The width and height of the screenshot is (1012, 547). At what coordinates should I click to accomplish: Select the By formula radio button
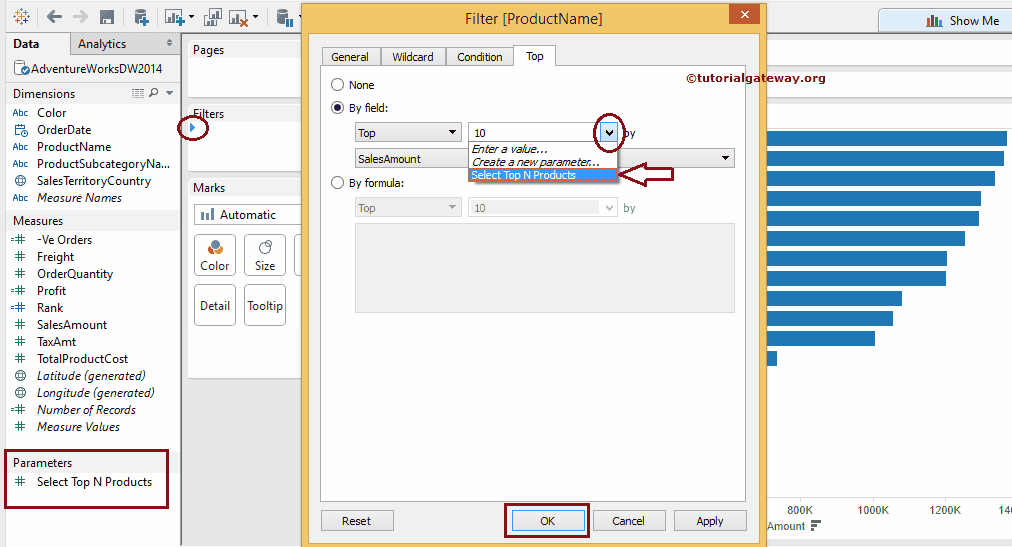click(338, 183)
